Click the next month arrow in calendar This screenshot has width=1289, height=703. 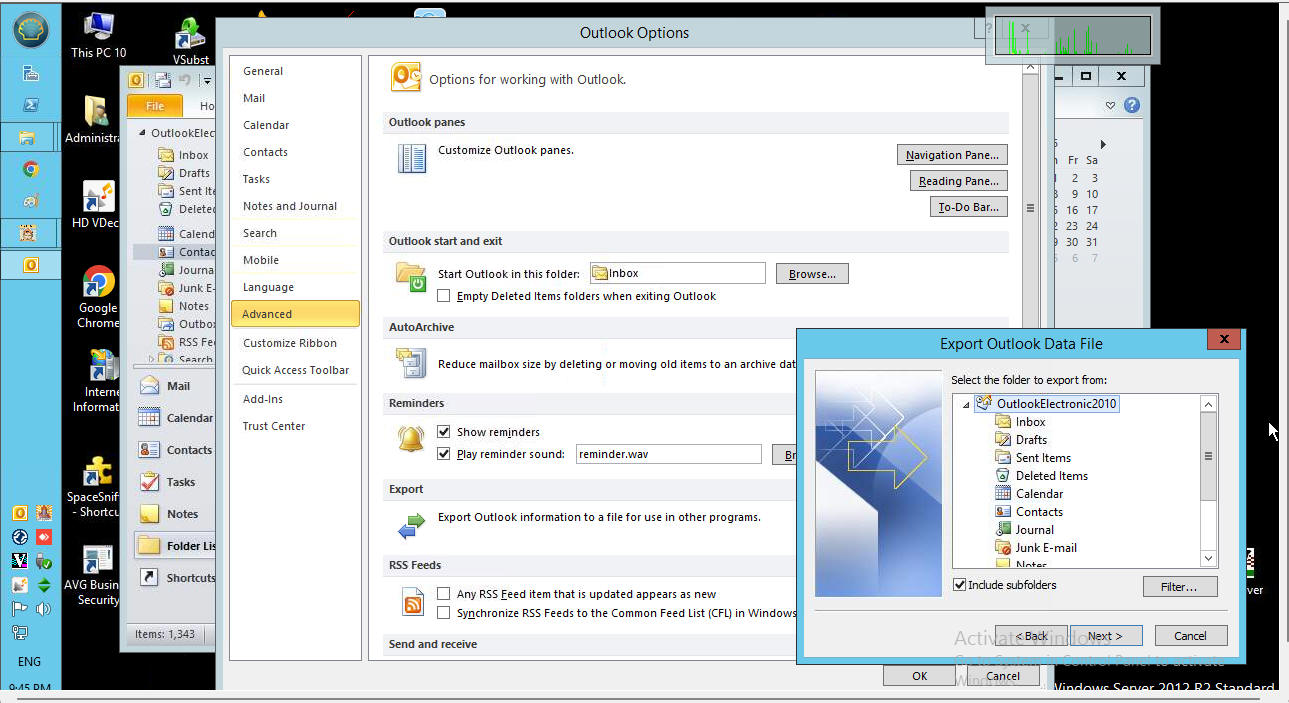[x=1103, y=145]
